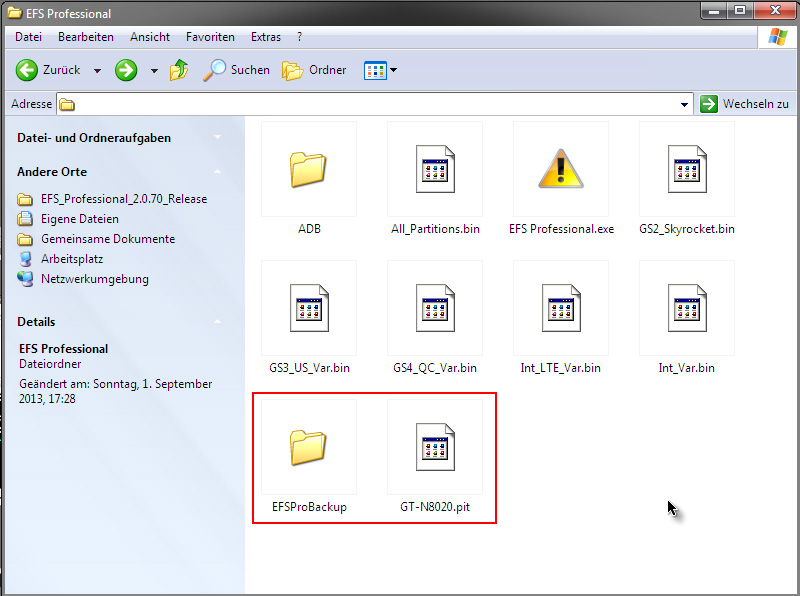Open the EFS Professional.exe file
The width and height of the screenshot is (800, 596).
(561, 170)
